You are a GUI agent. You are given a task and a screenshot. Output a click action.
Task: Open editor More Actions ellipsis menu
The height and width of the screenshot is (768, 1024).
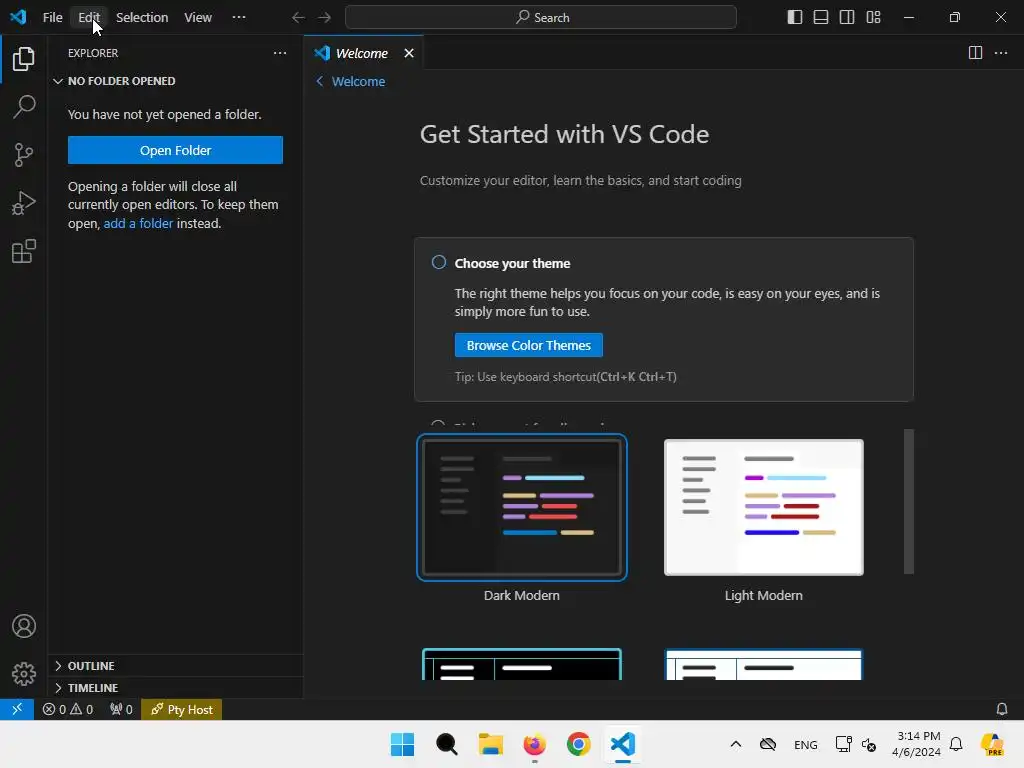(x=1000, y=53)
